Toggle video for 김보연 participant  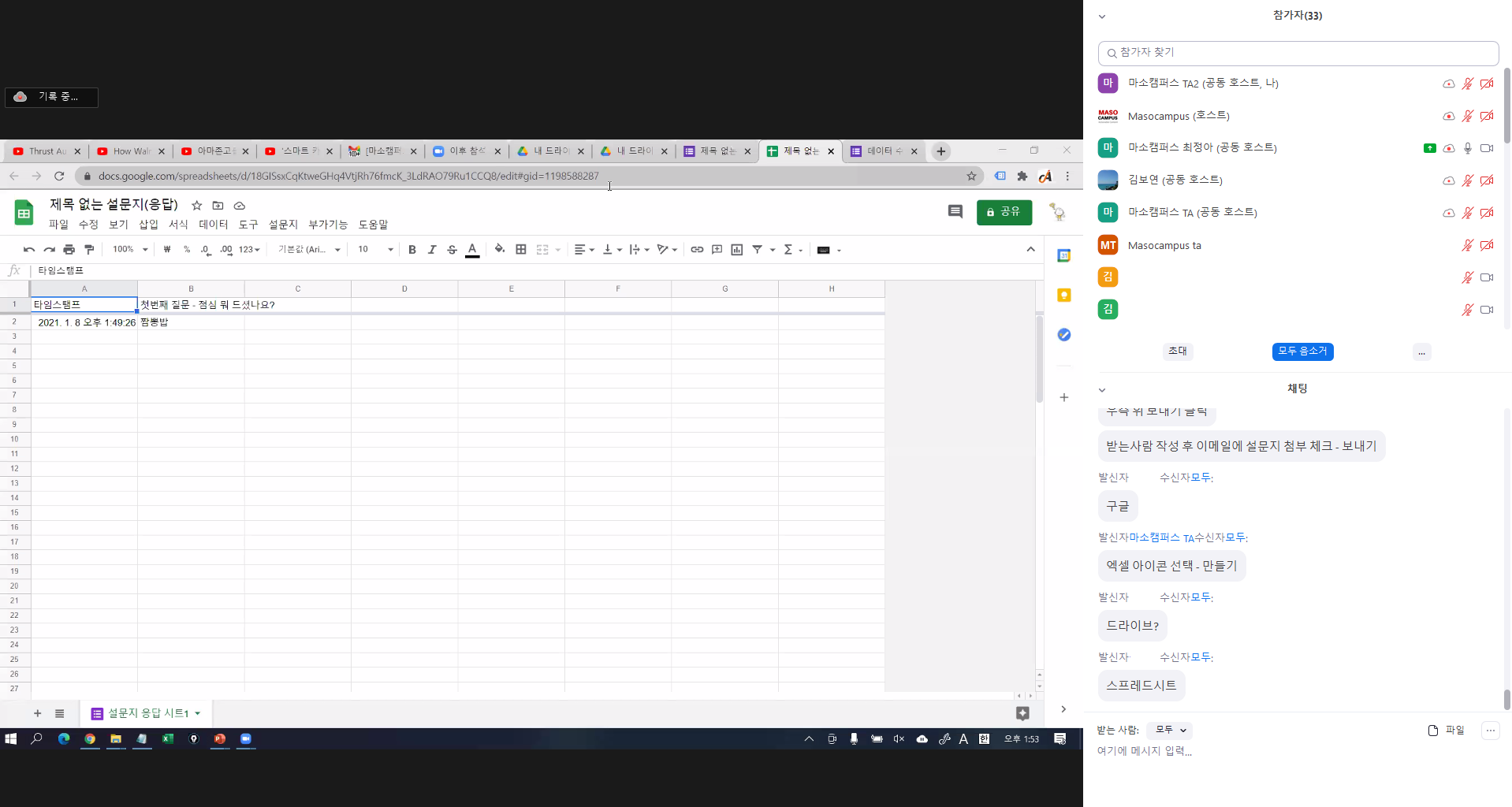pyautogui.click(x=1487, y=180)
